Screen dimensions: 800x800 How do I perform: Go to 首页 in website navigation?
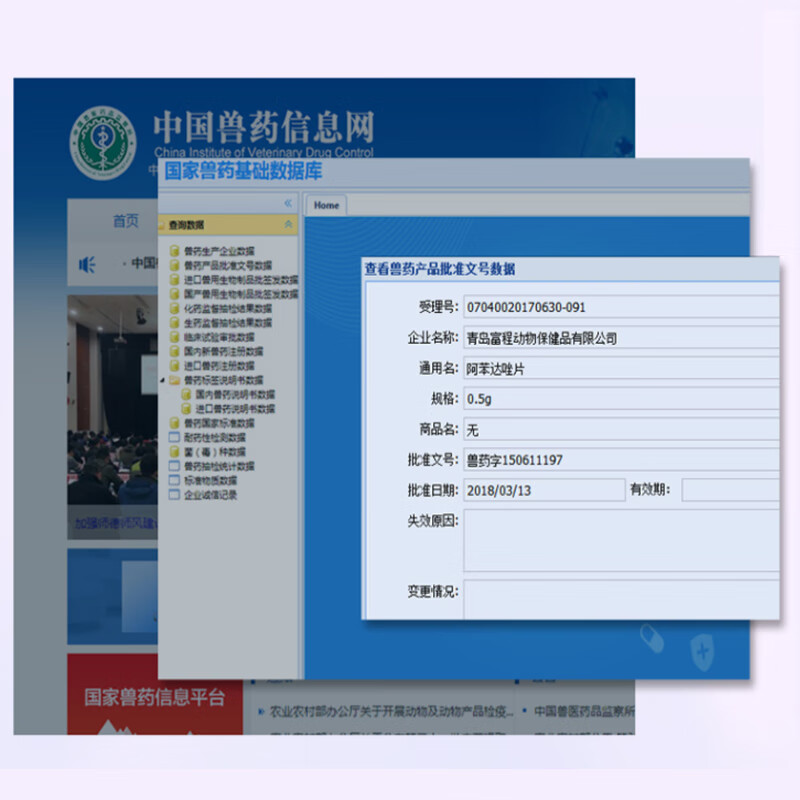(x=126, y=221)
